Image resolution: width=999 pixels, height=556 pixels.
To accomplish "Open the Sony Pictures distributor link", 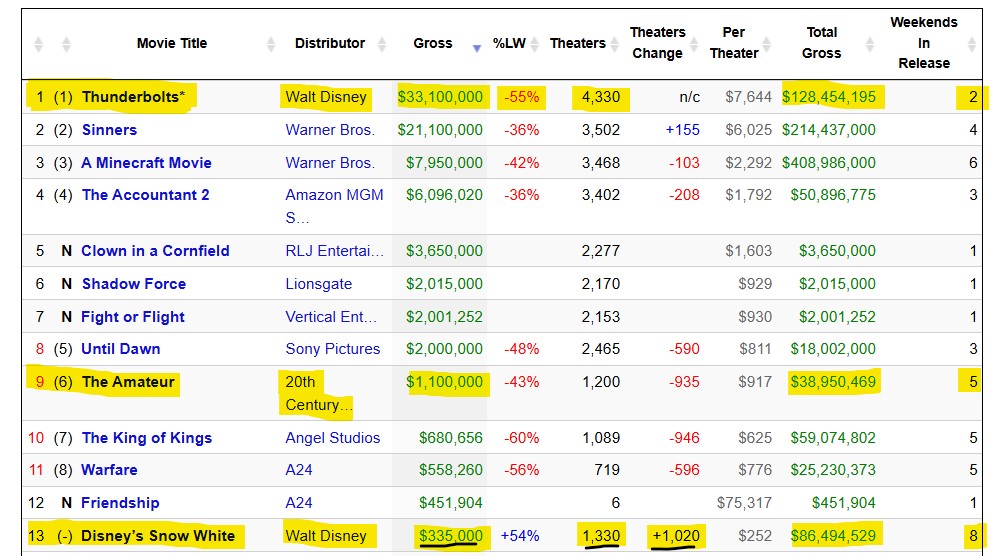I will click(332, 349).
